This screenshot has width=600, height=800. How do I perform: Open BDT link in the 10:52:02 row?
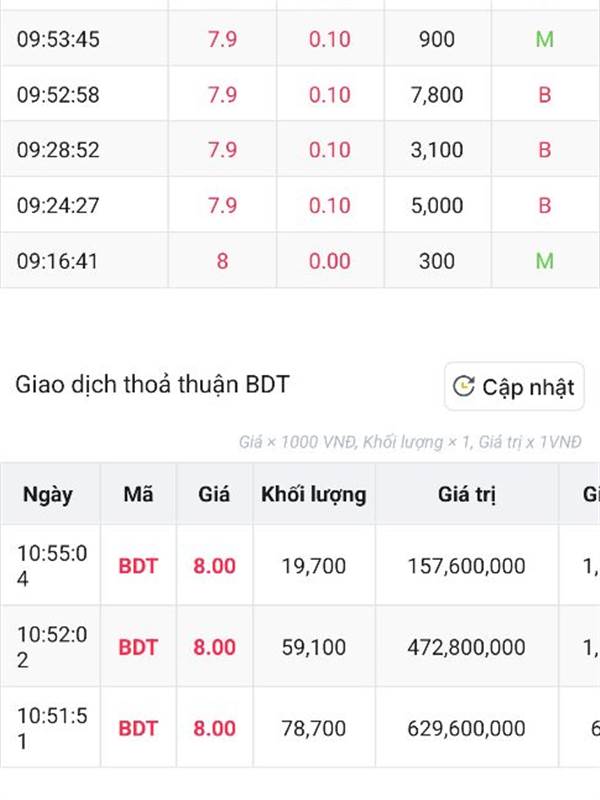pos(138,647)
